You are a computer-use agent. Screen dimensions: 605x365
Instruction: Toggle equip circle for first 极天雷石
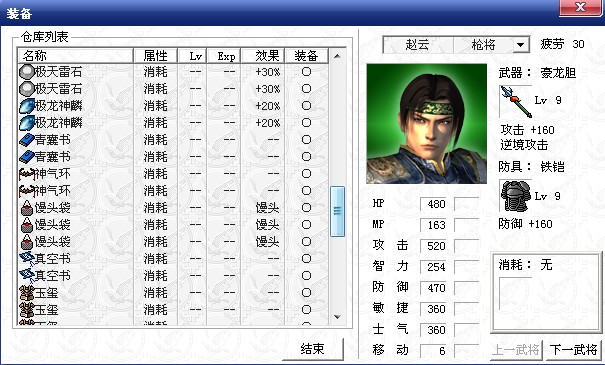point(306,72)
